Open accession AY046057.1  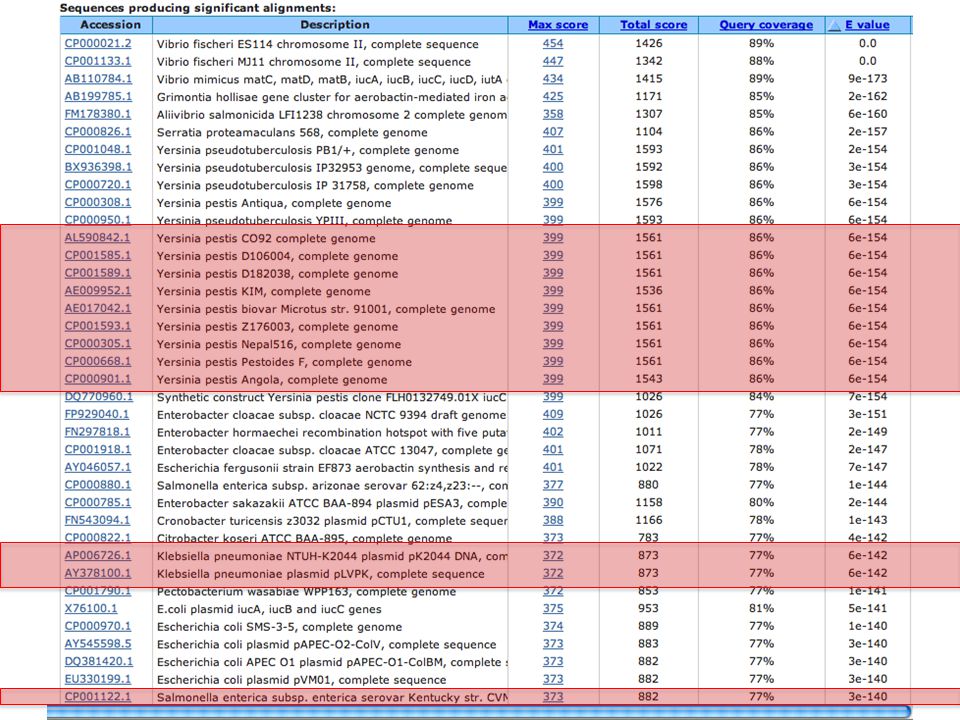point(98,468)
